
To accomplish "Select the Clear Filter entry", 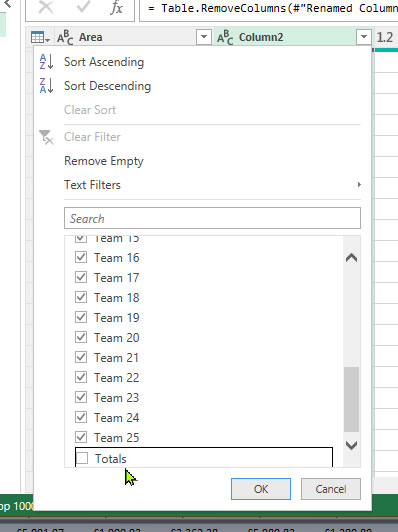I will click(92, 137).
